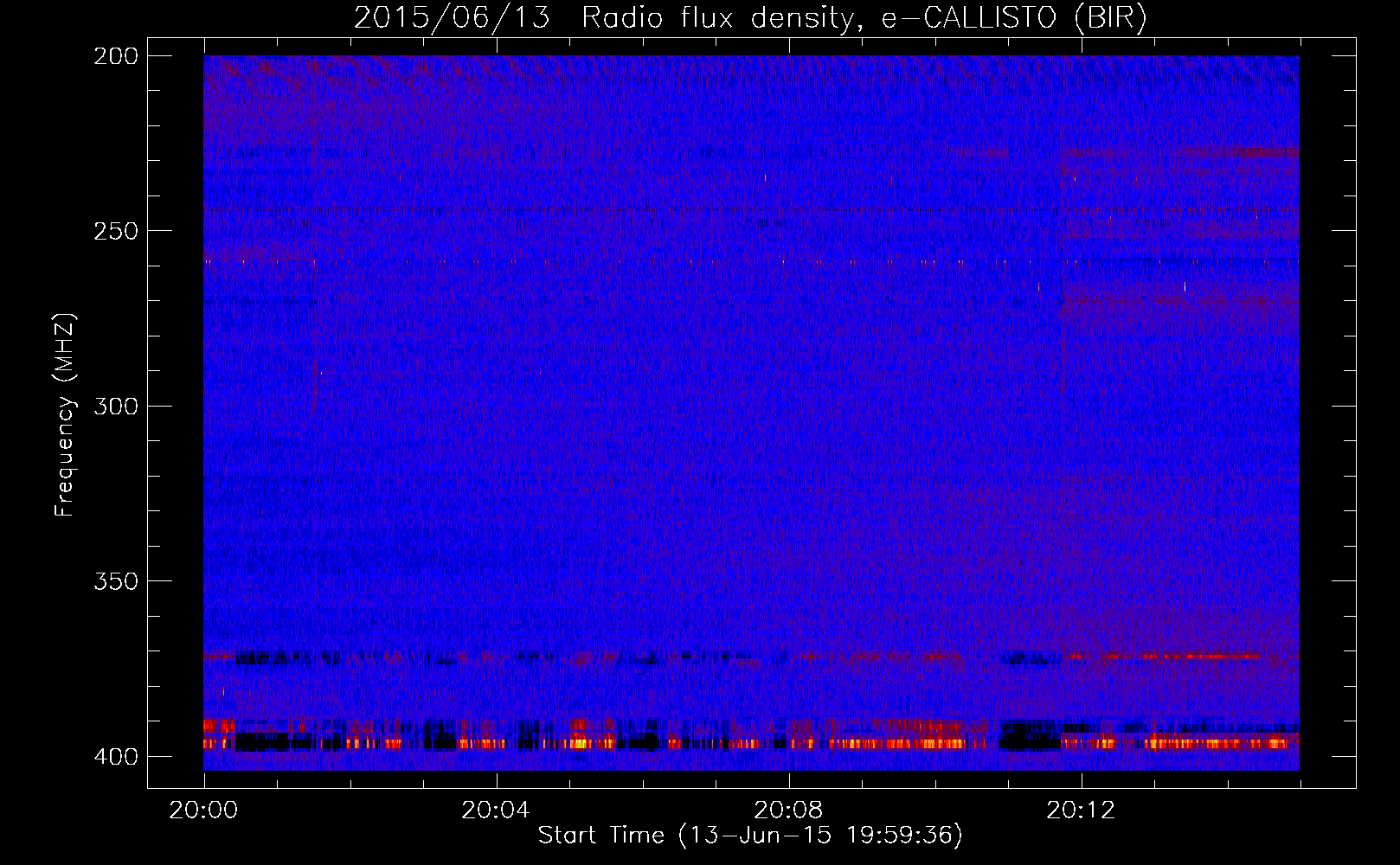Click the 20:12 time tick label
The image size is (1400, 865).
click(1081, 811)
